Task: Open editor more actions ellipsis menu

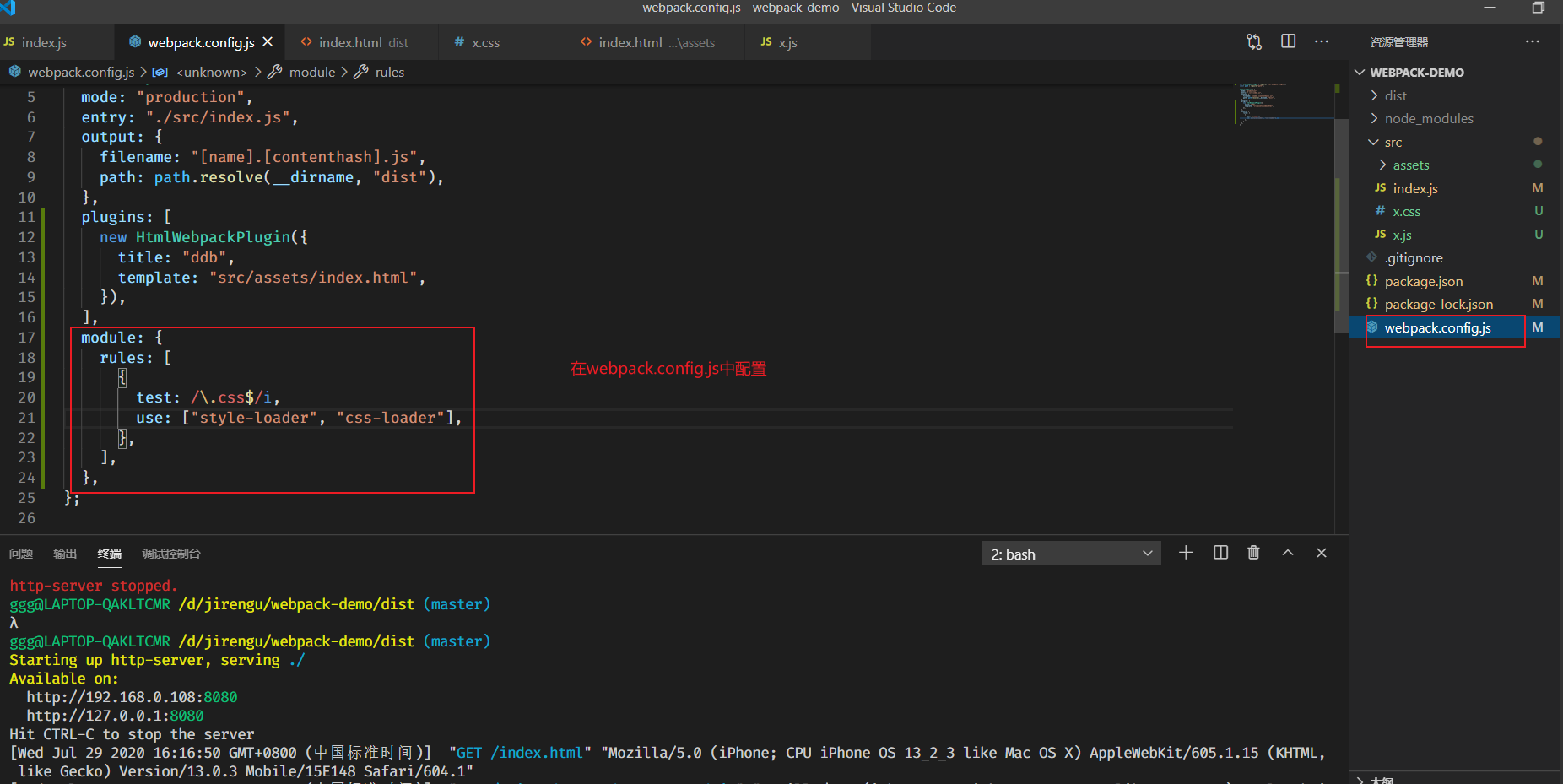Action: tap(1322, 42)
